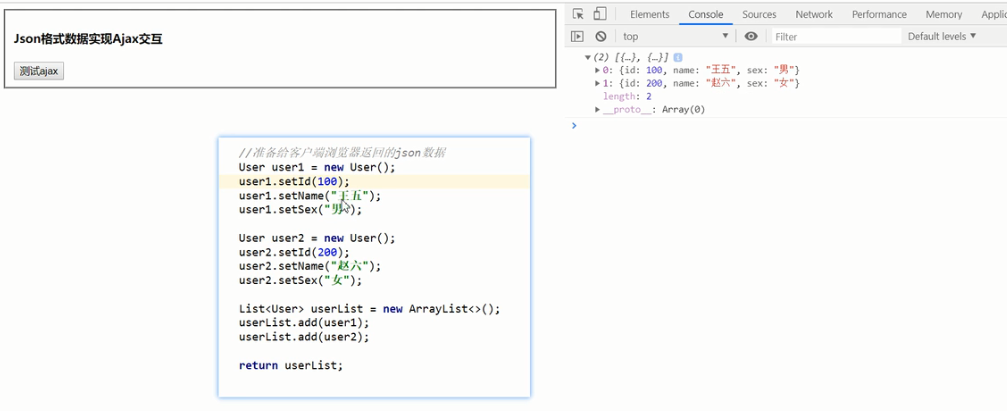The width and height of the screenshot is (1007, 411).
Task: Click the return userList; code line
Action: [x=291, y=365]
